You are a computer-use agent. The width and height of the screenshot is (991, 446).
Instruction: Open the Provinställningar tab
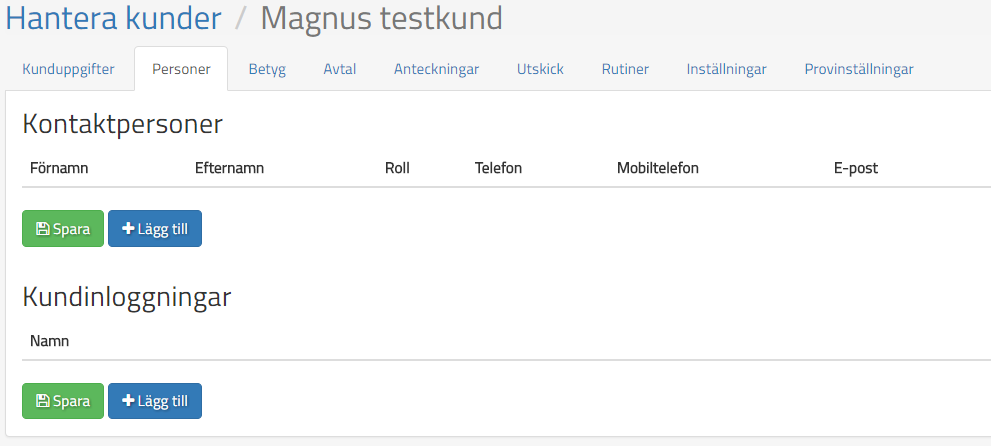pos(859,69)
